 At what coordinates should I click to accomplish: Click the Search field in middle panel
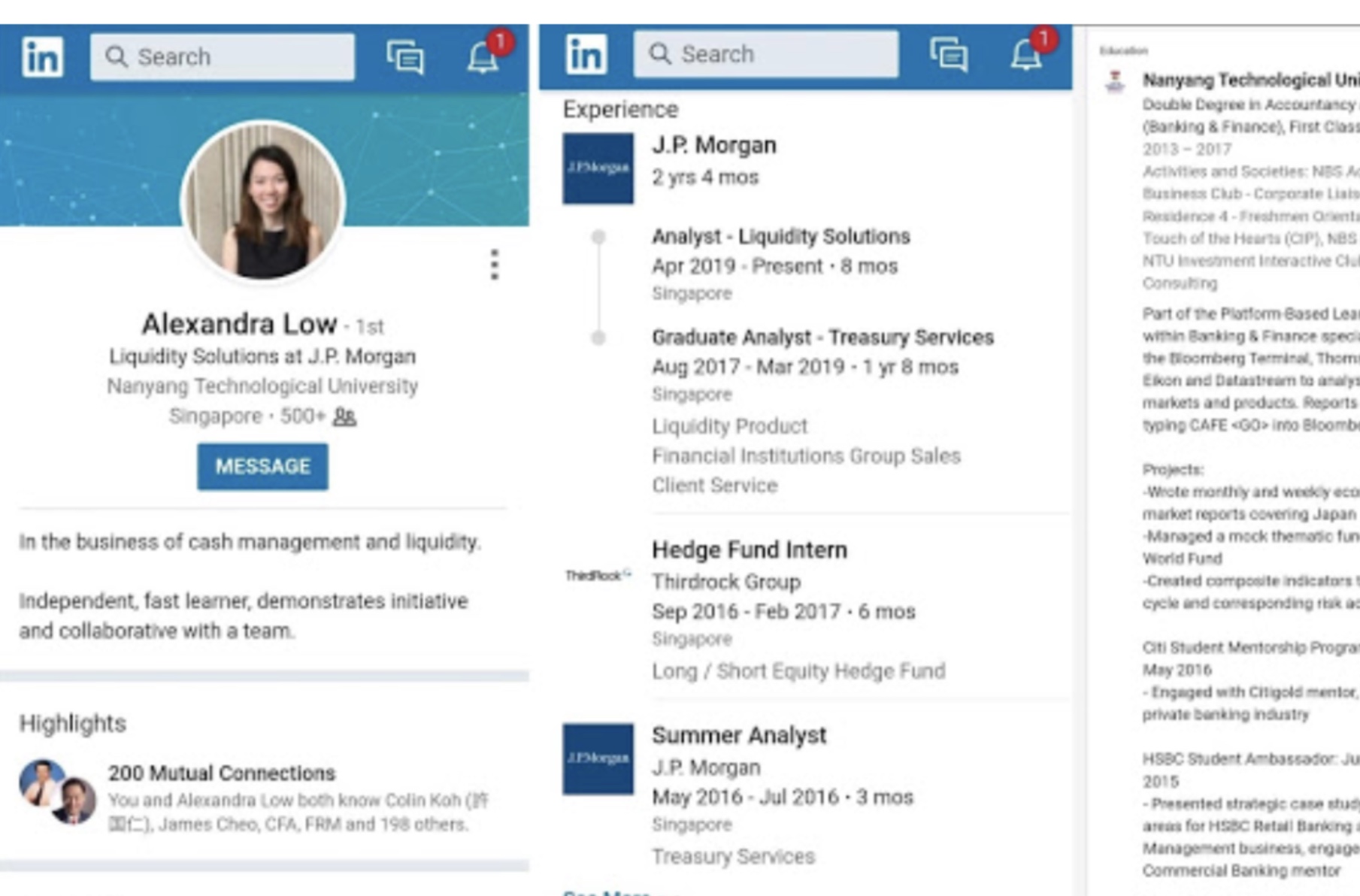pyautogui.click(x=766, y=54)
